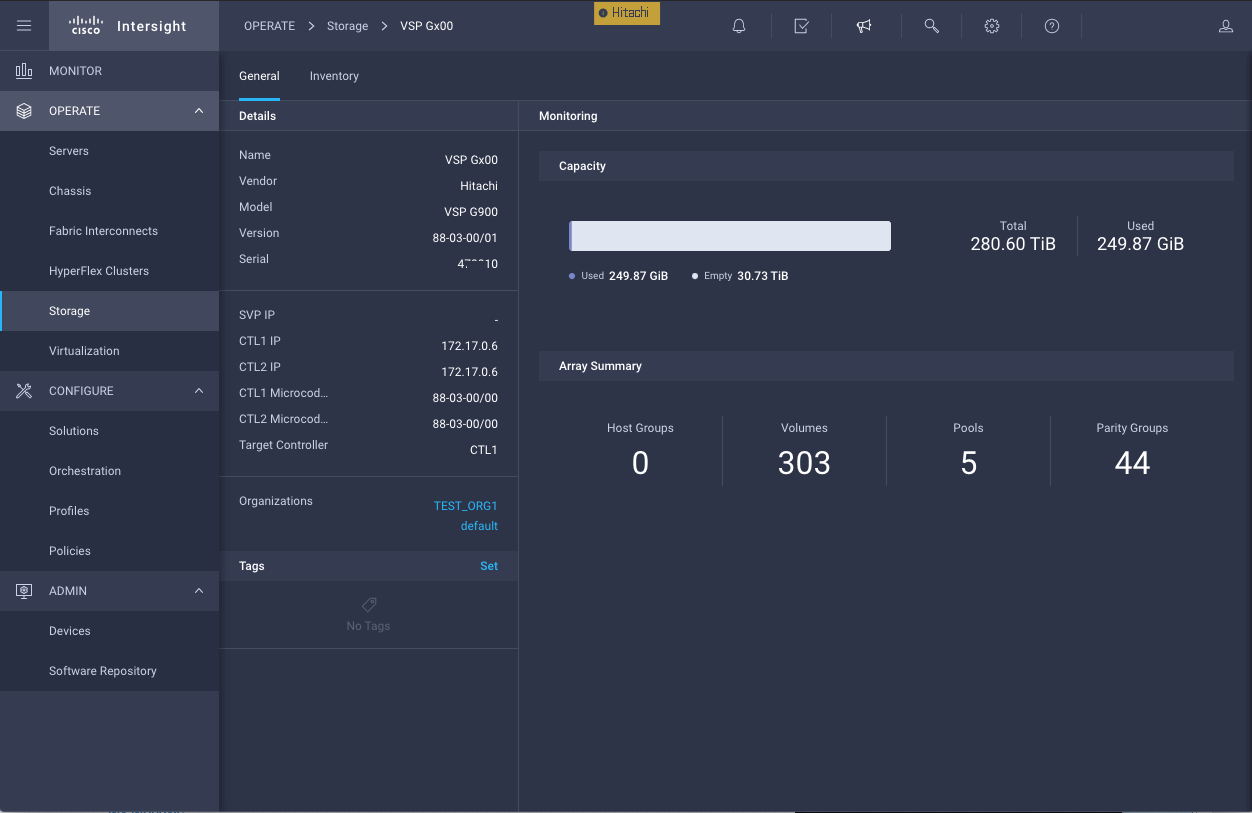Viewport: 1252px width, 813px height.
Task: Click the capacity usage bar
Action: tap(730, 236)
